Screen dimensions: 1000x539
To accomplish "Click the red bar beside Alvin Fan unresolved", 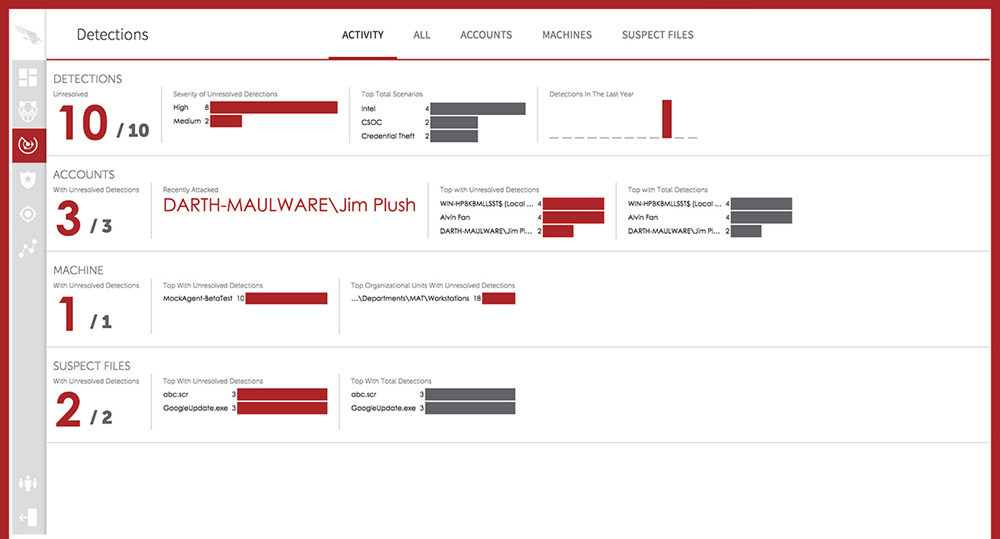I will [x=573, y=218].
